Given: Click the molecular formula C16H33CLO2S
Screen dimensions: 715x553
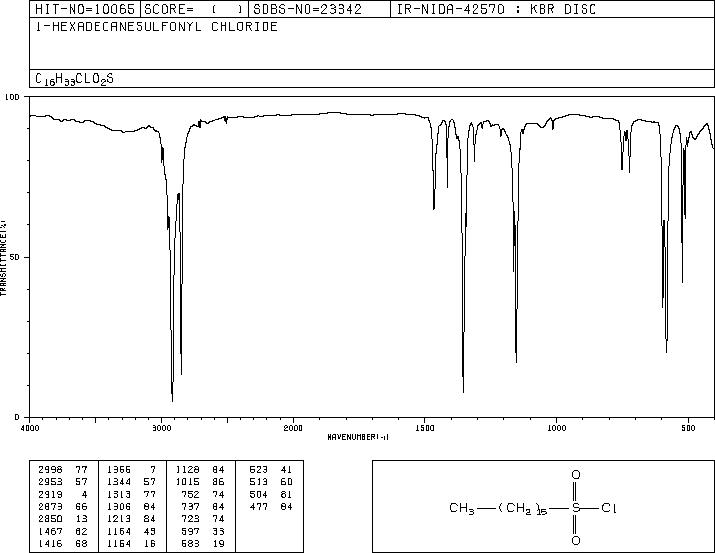Looking at the screenshot, I should coord(74,79).
